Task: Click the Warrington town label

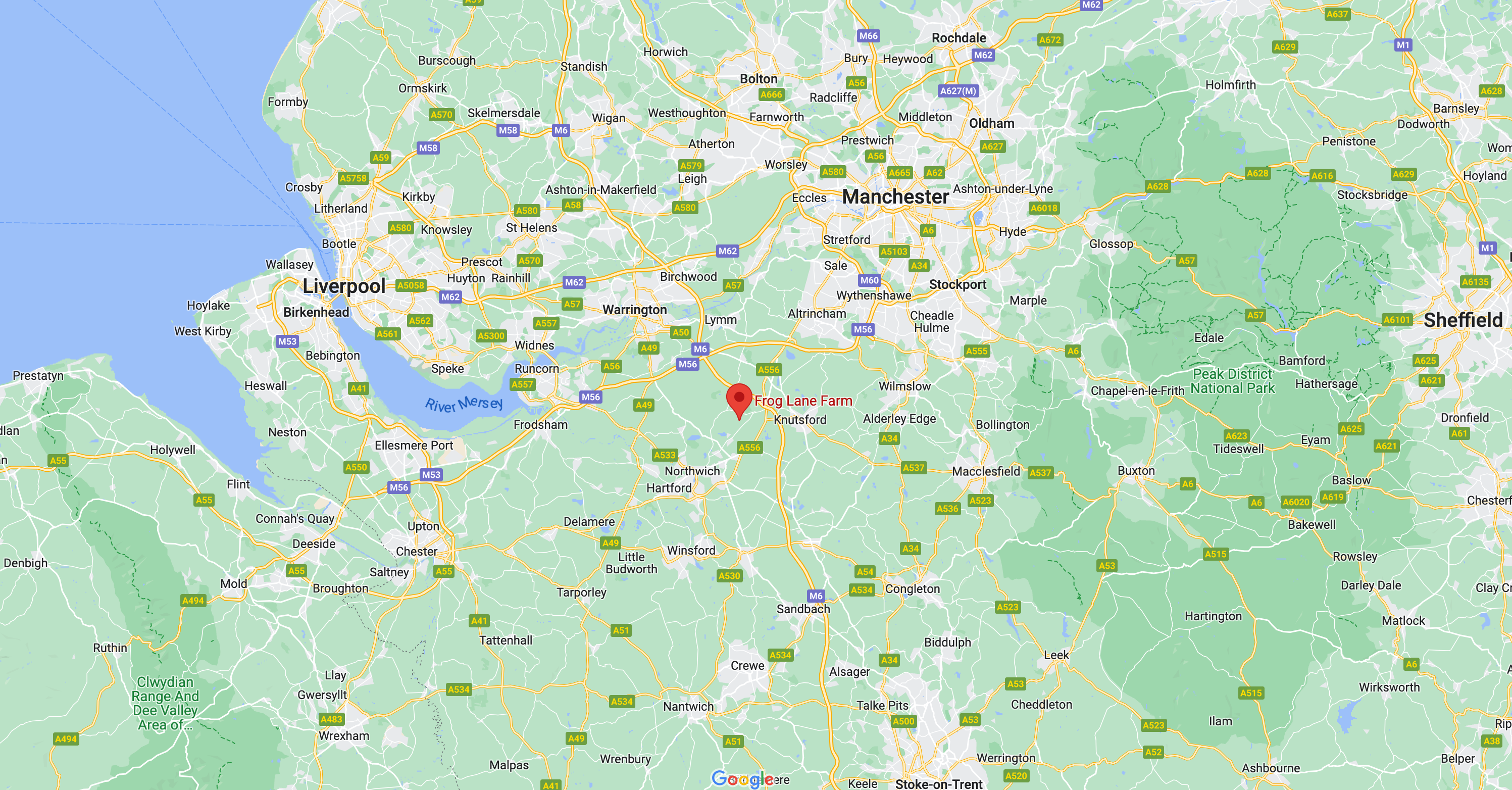Action: point(634,309)
